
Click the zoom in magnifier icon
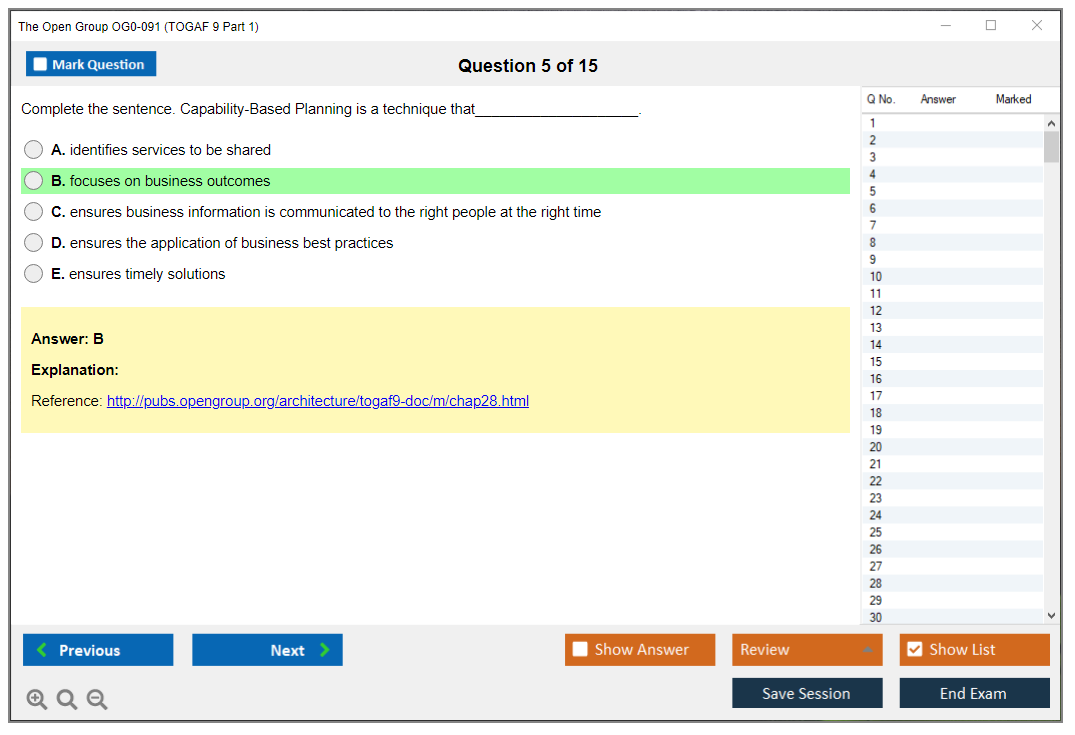pos(37,699)
